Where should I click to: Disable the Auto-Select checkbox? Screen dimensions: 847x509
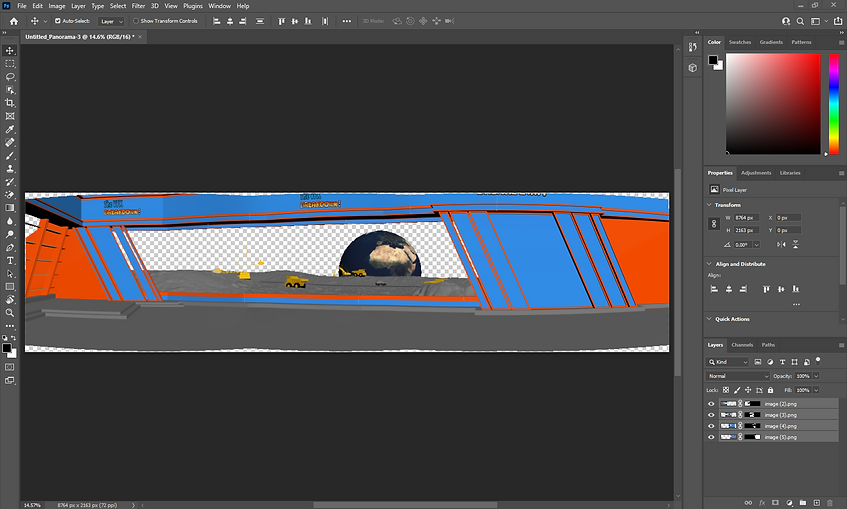click(58, 20)
